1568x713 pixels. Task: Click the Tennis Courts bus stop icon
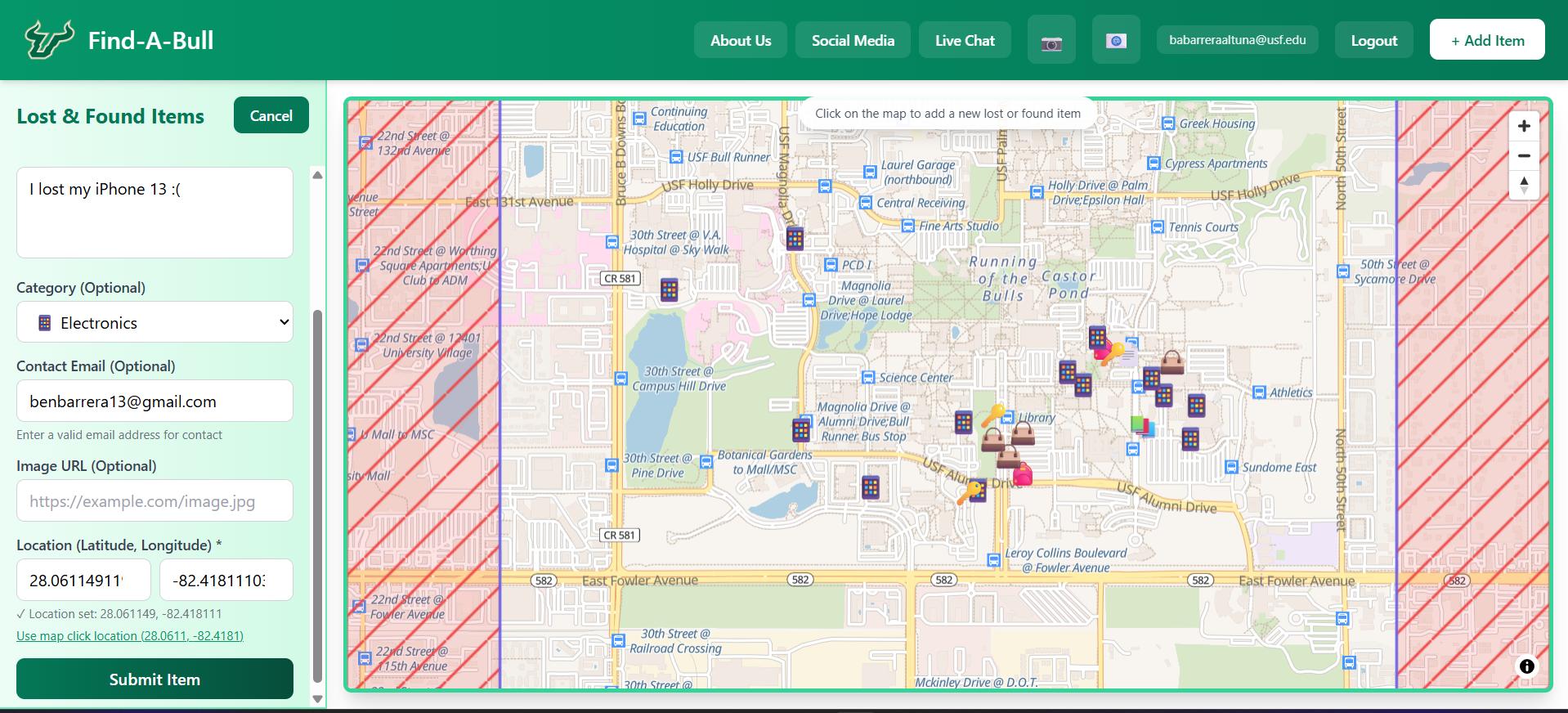(x=1158, y=227)
